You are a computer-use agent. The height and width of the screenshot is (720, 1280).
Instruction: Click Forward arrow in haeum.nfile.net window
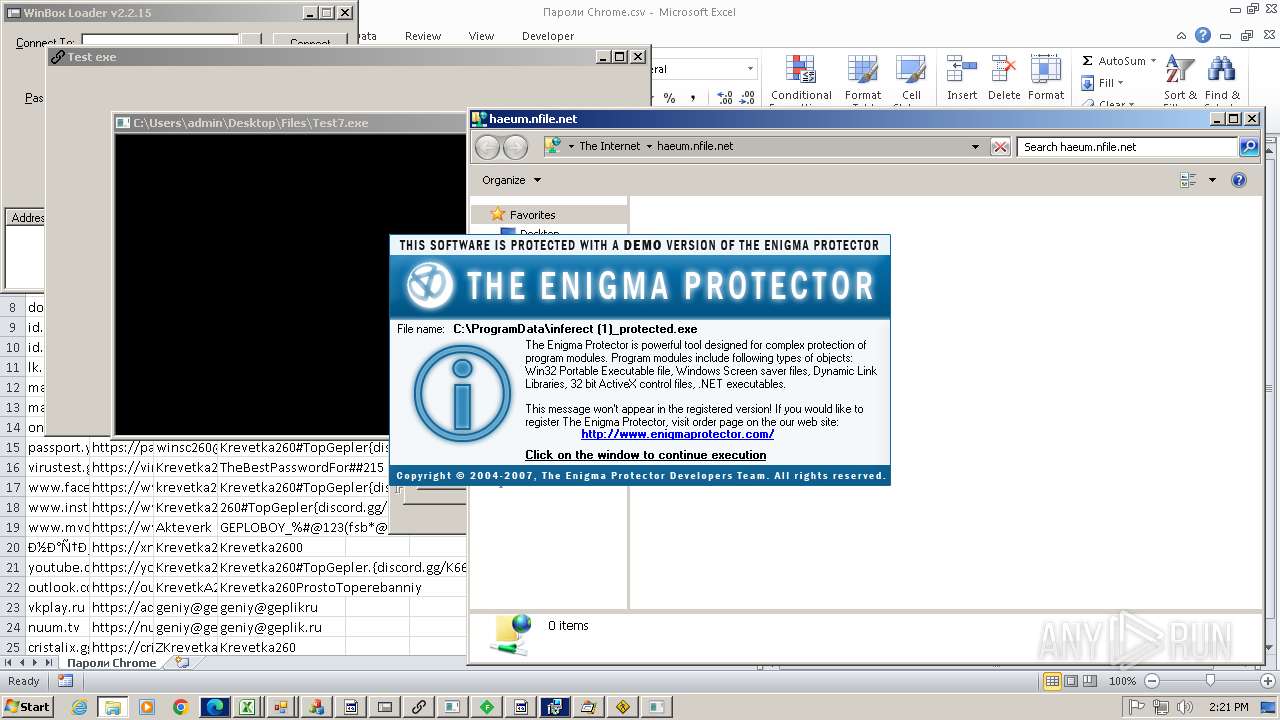515,147
